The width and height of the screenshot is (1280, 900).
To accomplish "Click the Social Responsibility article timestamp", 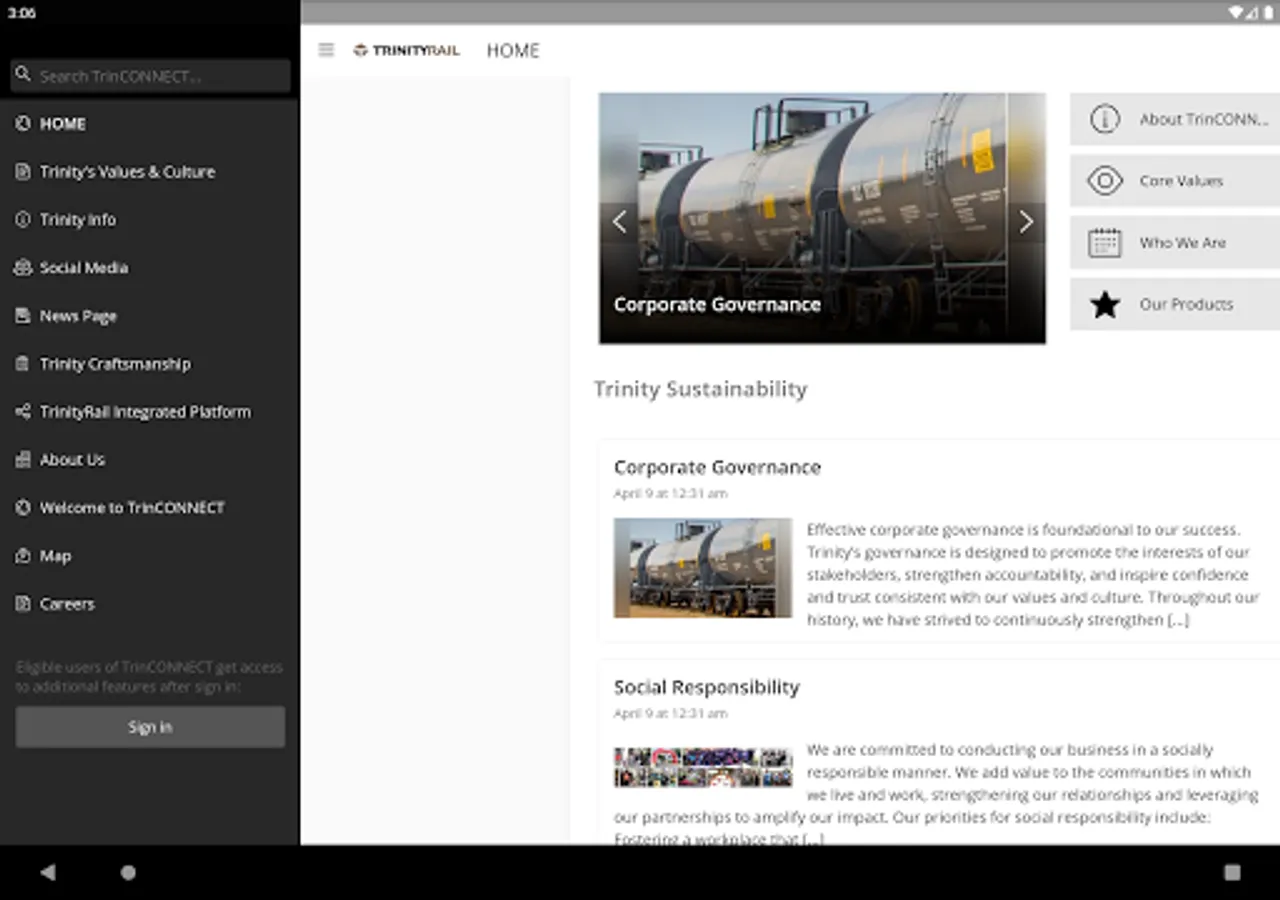I will 670,713.
